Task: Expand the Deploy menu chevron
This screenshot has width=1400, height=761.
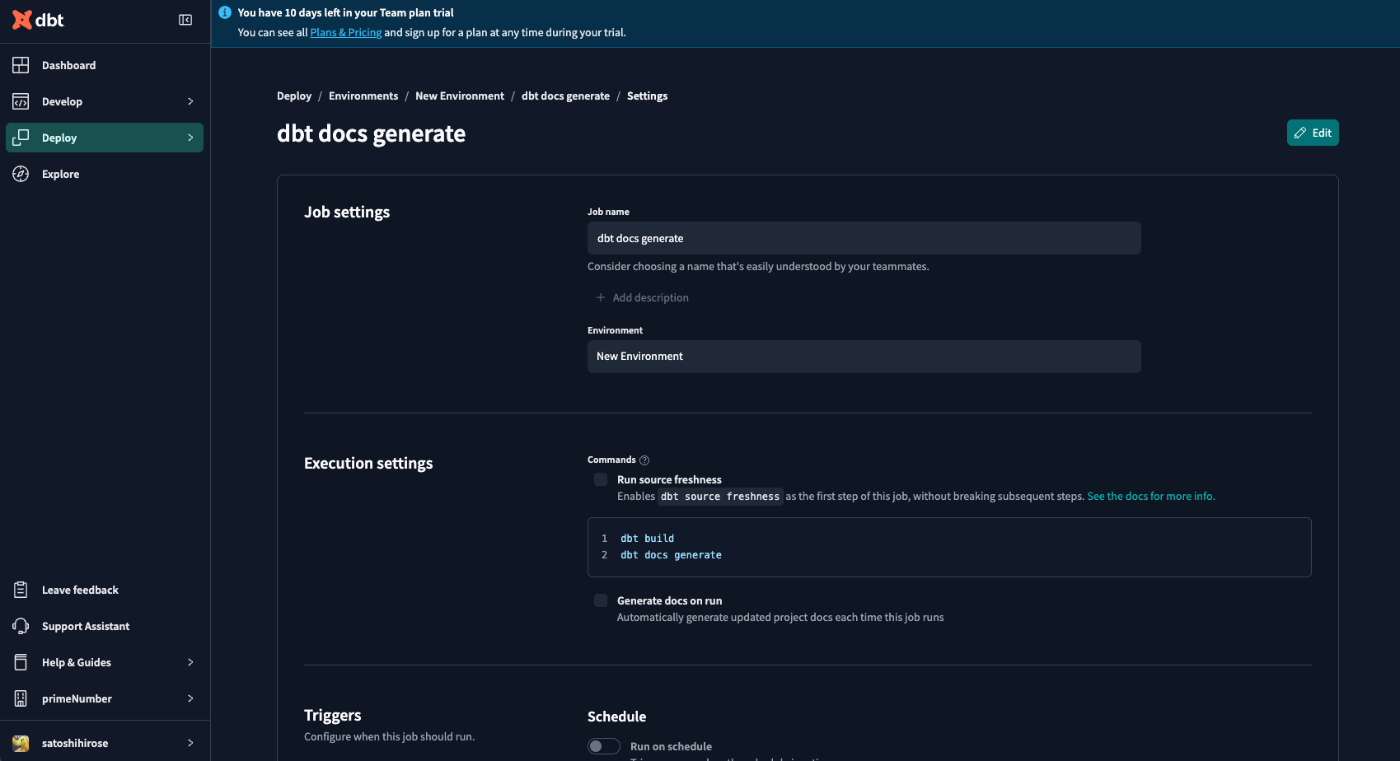Action: pyautogui.click(x=190, y=138)
